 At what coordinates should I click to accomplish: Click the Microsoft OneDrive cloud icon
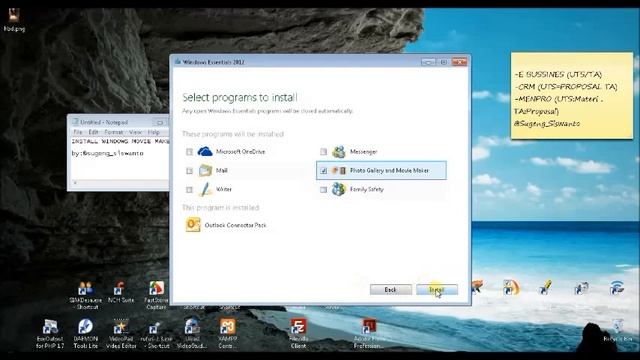click(x=205, y=151)
